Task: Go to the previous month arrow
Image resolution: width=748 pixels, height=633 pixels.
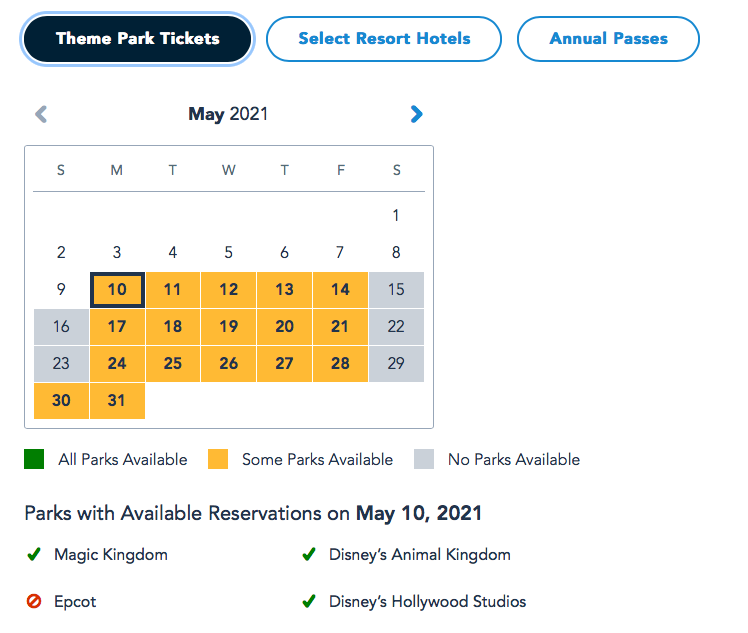Action: [x=41, y=114]
